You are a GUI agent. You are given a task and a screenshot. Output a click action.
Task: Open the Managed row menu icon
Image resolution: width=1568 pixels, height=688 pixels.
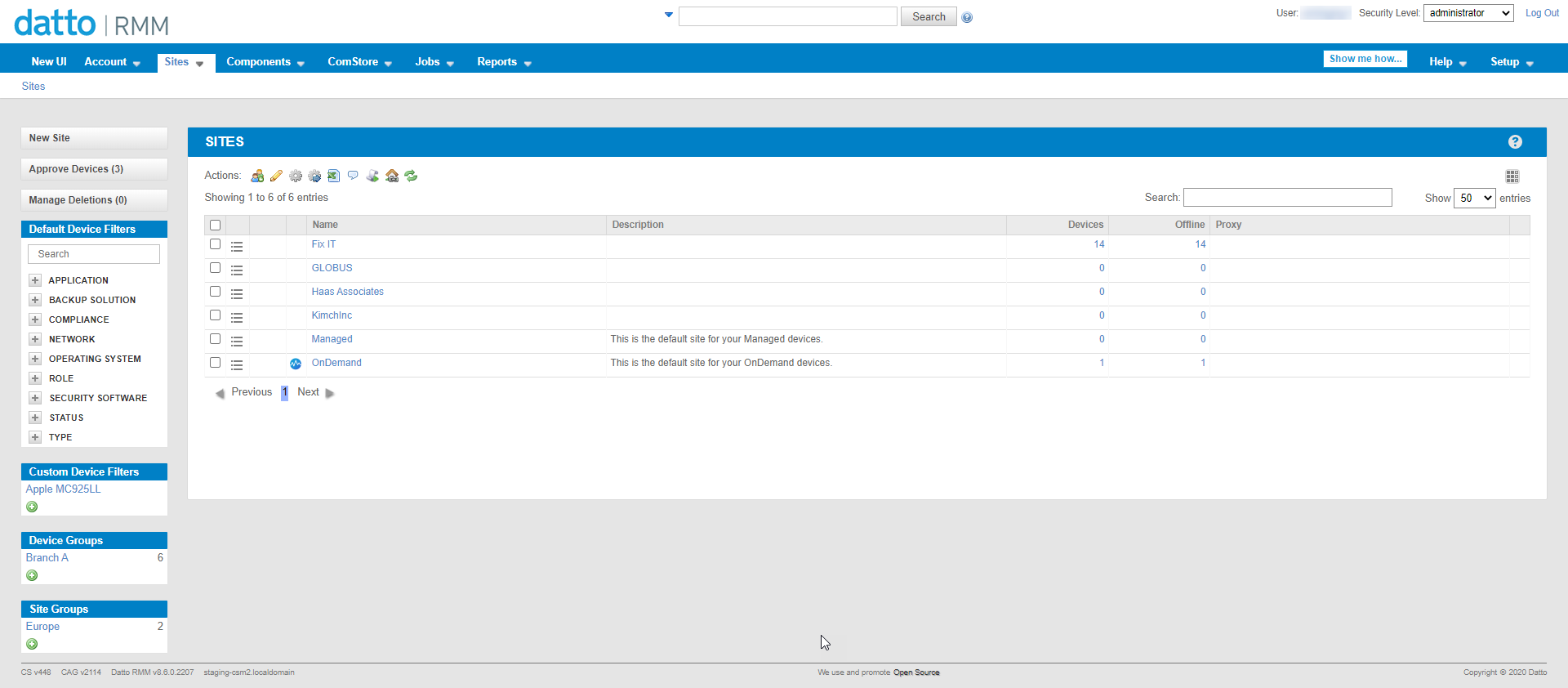point(237,341)
